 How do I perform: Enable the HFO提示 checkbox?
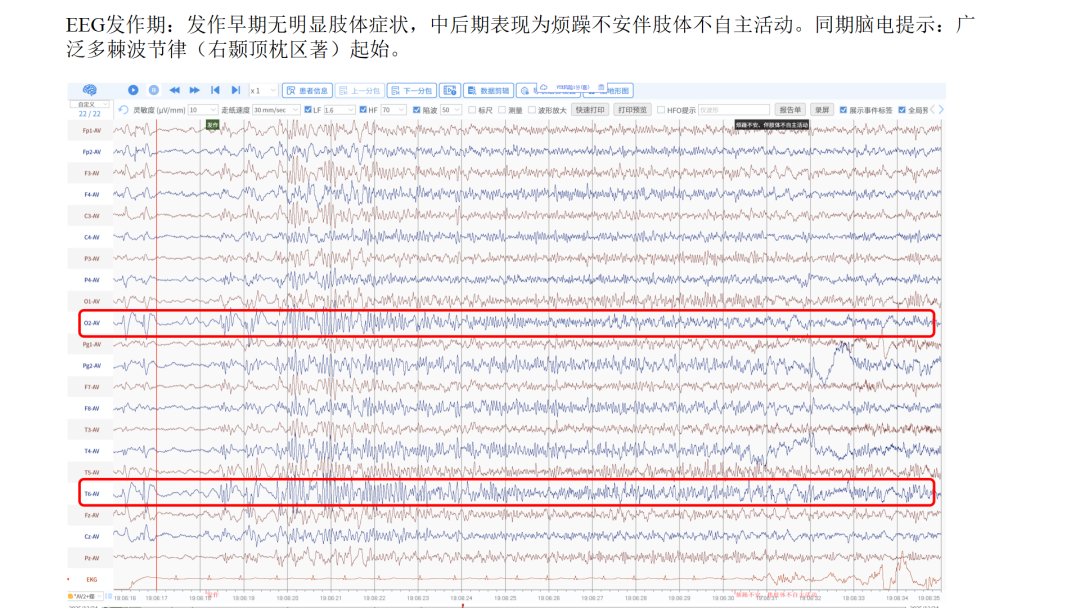(661, 110)
